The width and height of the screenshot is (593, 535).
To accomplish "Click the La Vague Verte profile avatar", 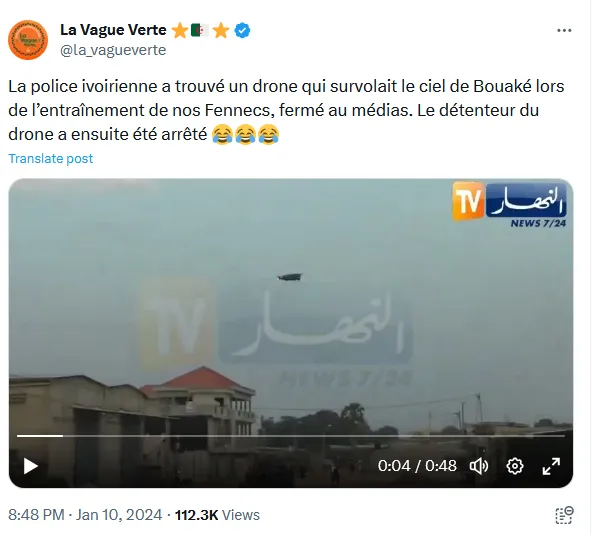I will pyautogui.click(x=28, y=40).
